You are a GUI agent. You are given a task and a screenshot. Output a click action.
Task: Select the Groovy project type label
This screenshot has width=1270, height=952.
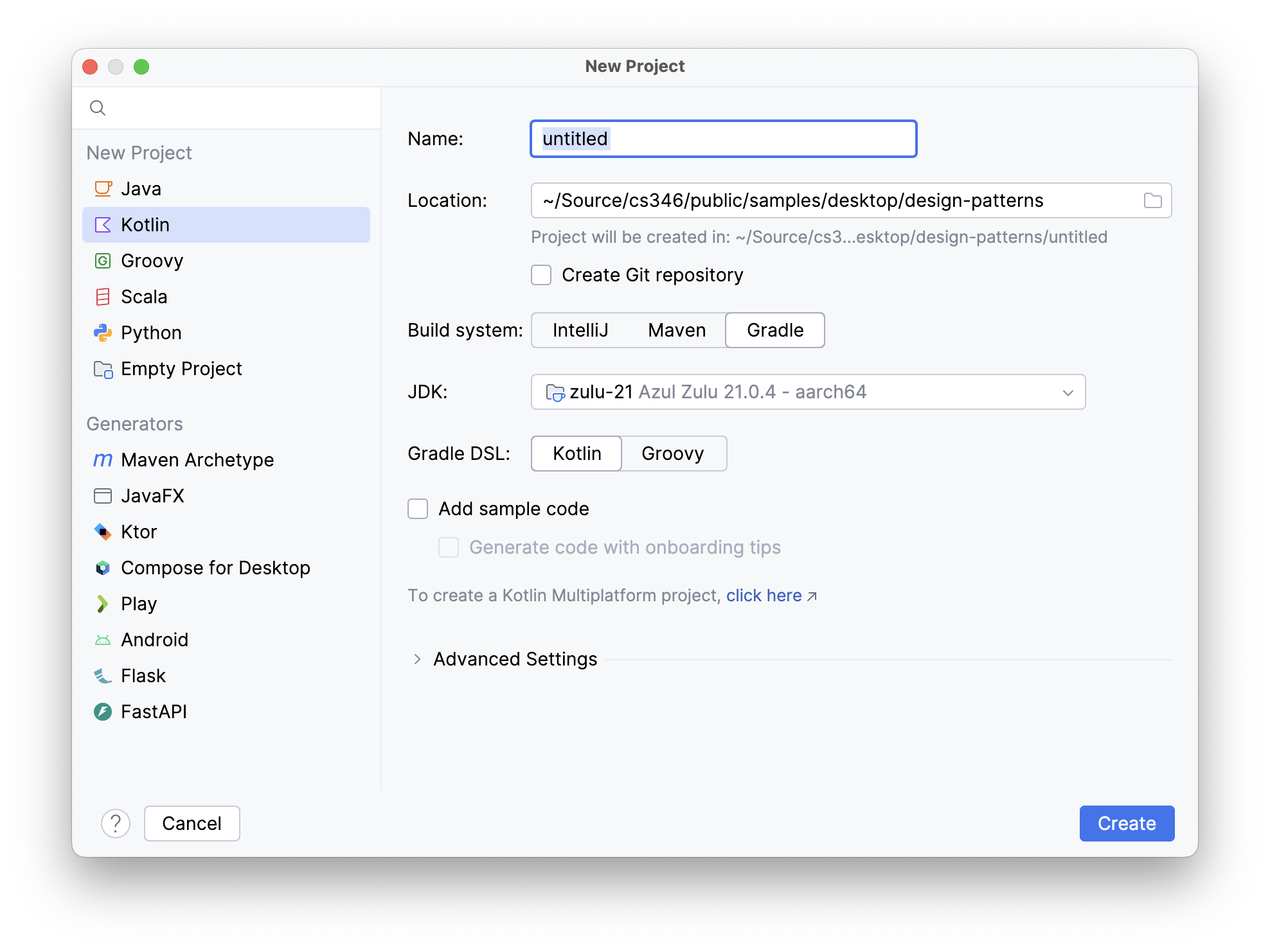click(x=152, y=261)
